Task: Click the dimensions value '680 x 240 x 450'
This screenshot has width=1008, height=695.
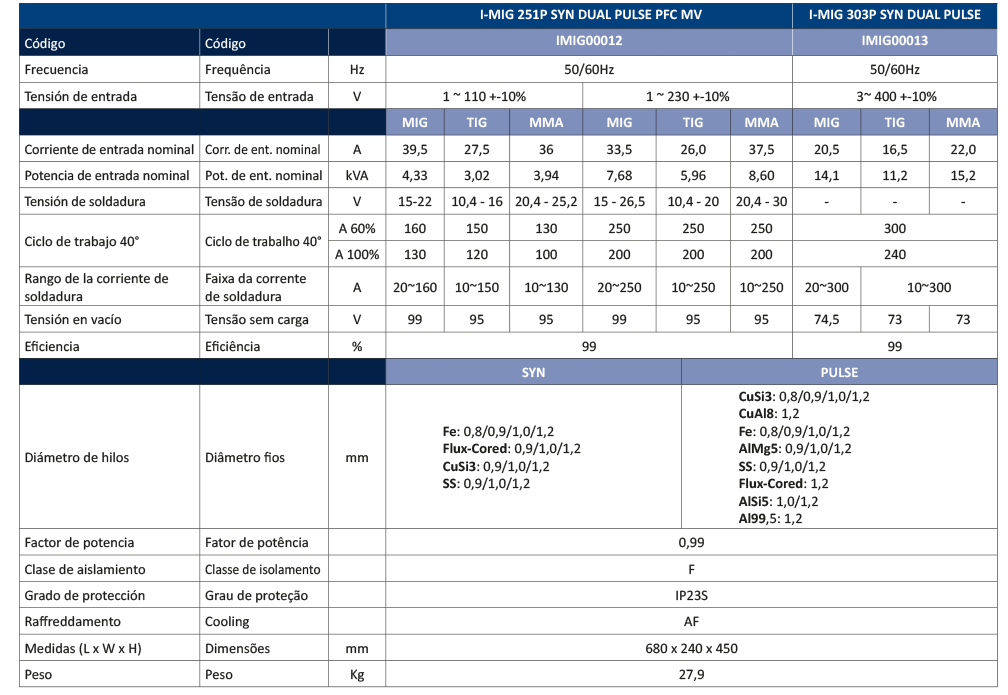Action: 691,649
